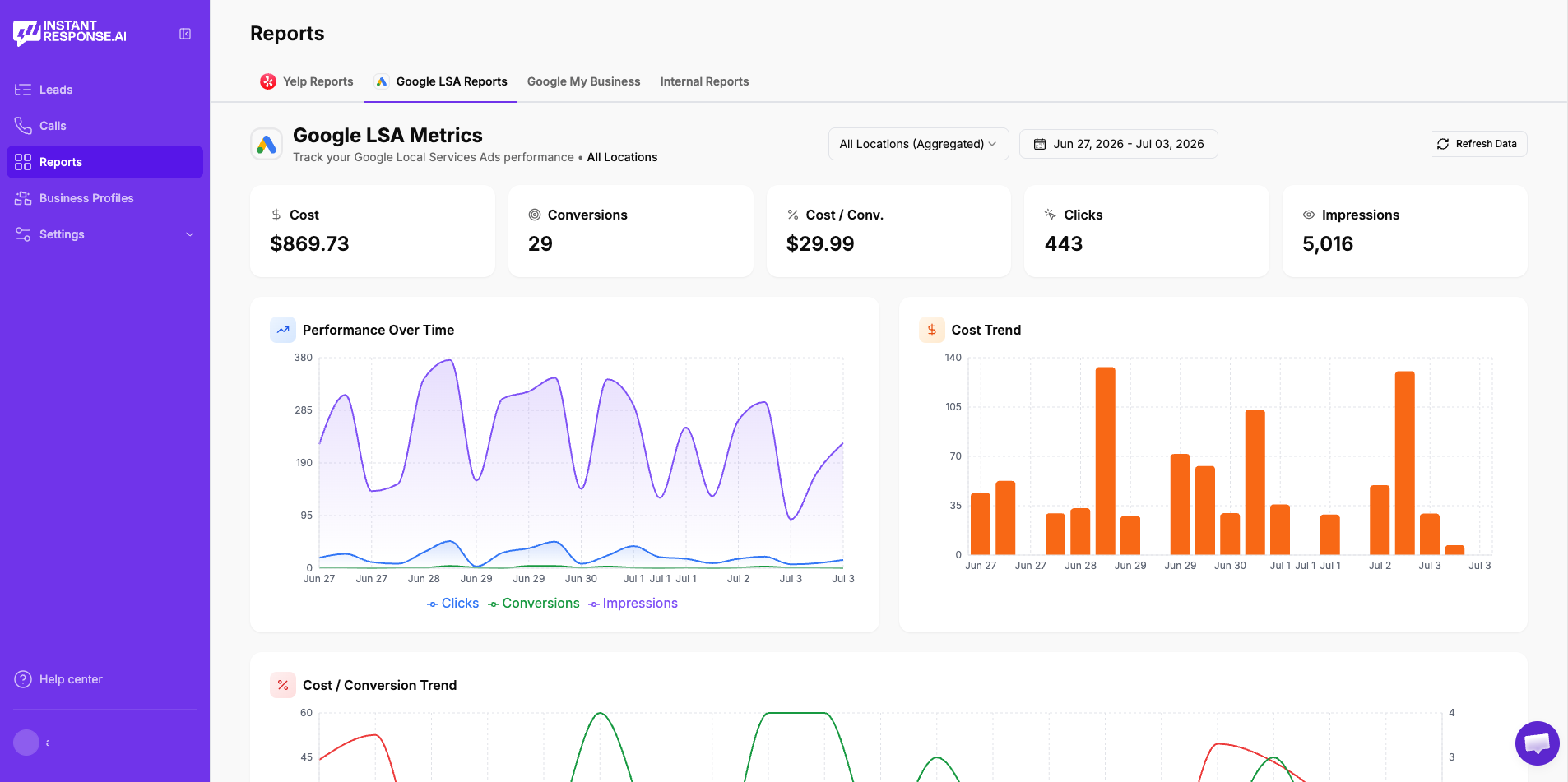Collapse the sidebar panel icon
Viewport: 1568px width, 782px height.
click(185, 34)
